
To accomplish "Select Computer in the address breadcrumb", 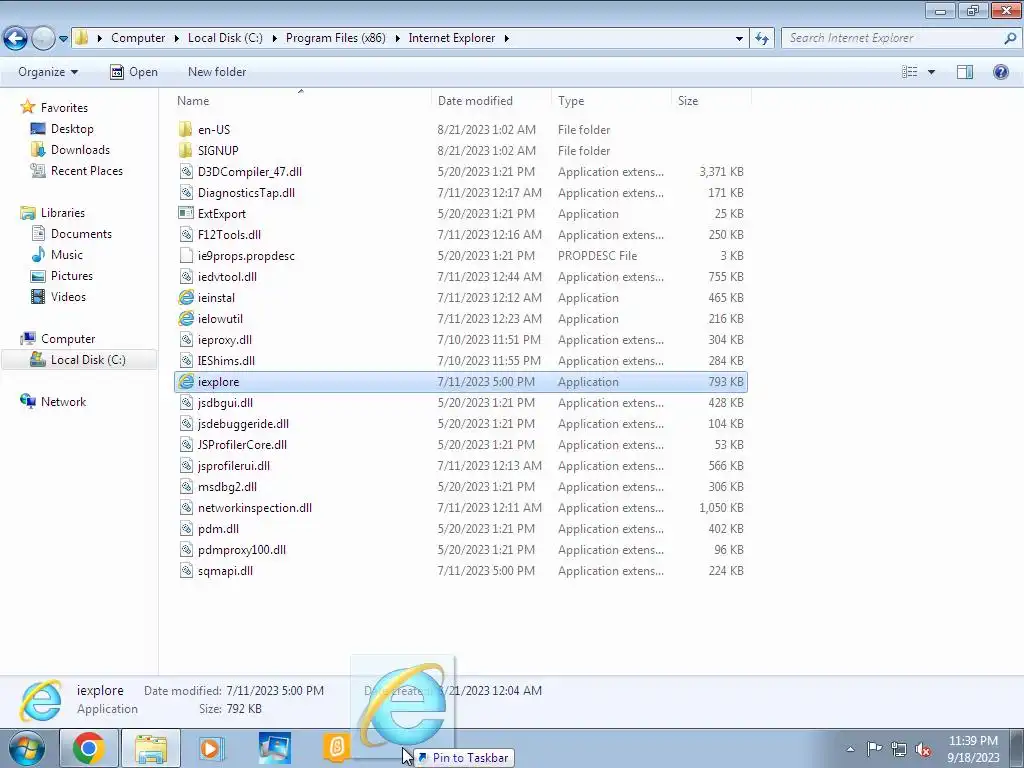I will (138, 38).
